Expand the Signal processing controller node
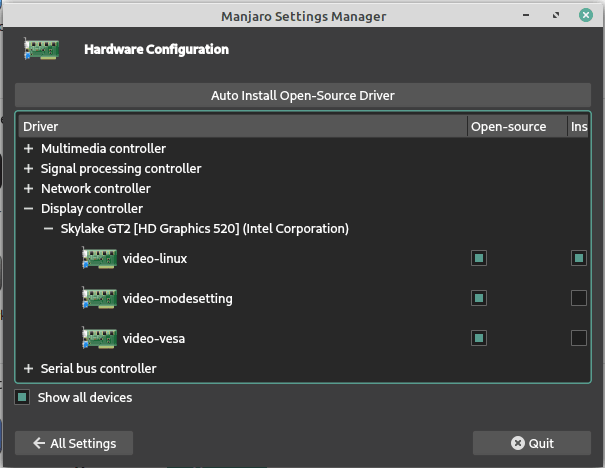This screenshot has height=468, width=605. [x=29, y=169]
